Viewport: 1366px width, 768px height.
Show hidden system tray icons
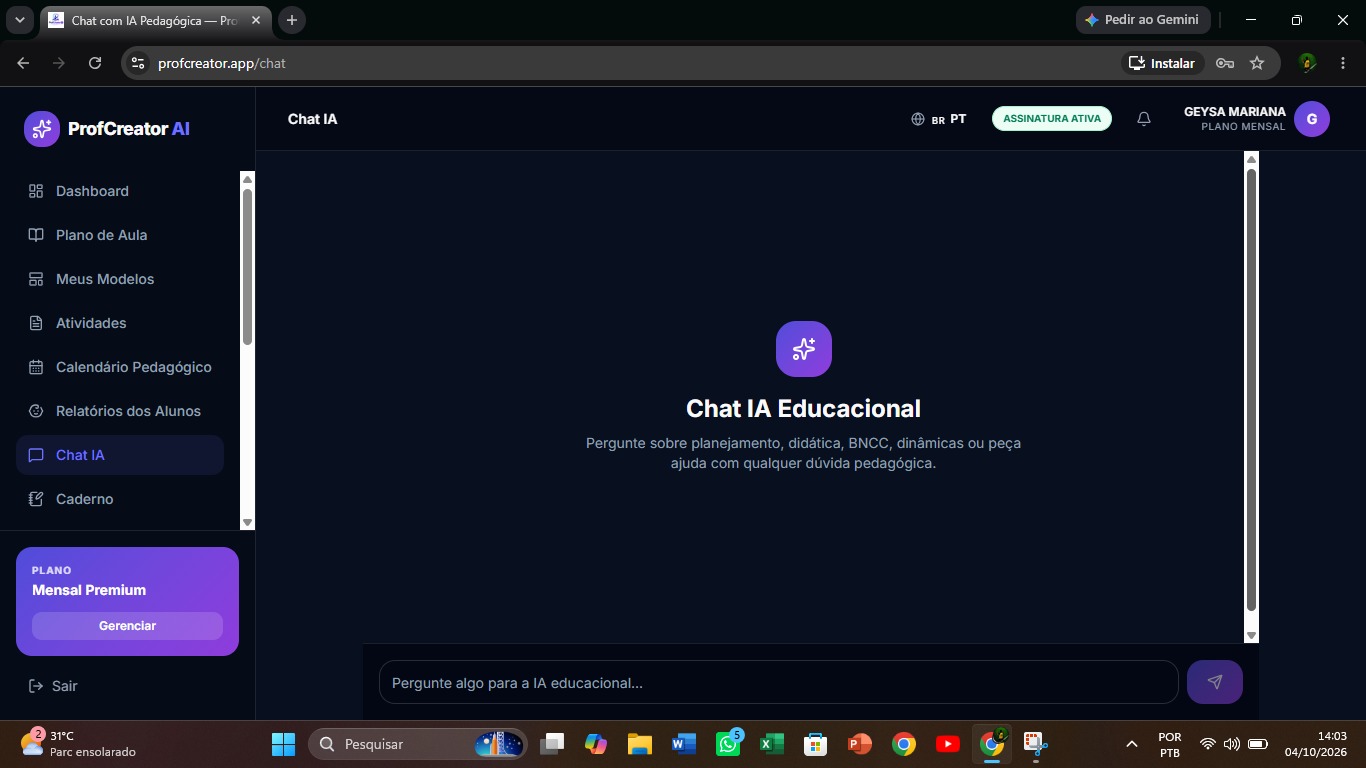click(x=1132, y=744)
